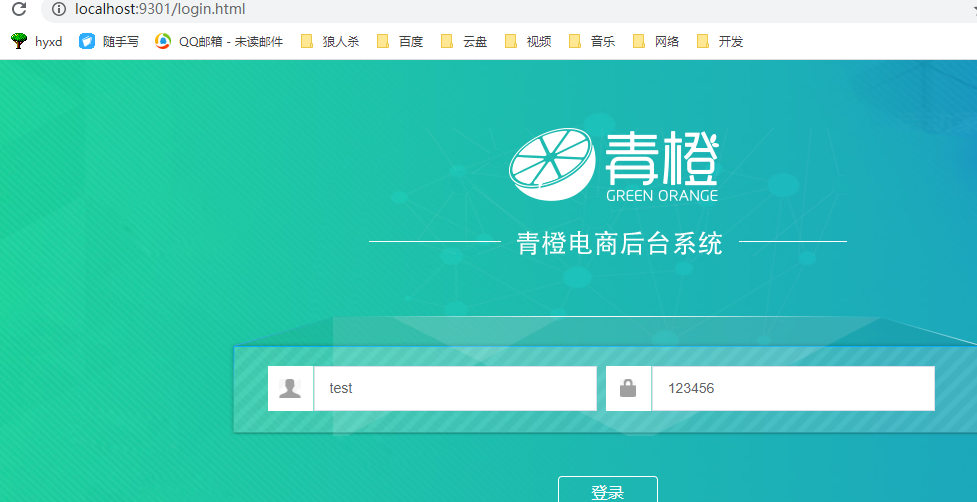The height and width of the screenshot is (502, 977).
Task: Open the 百度 bookmark folder
Action: click(x=400, y=42)
